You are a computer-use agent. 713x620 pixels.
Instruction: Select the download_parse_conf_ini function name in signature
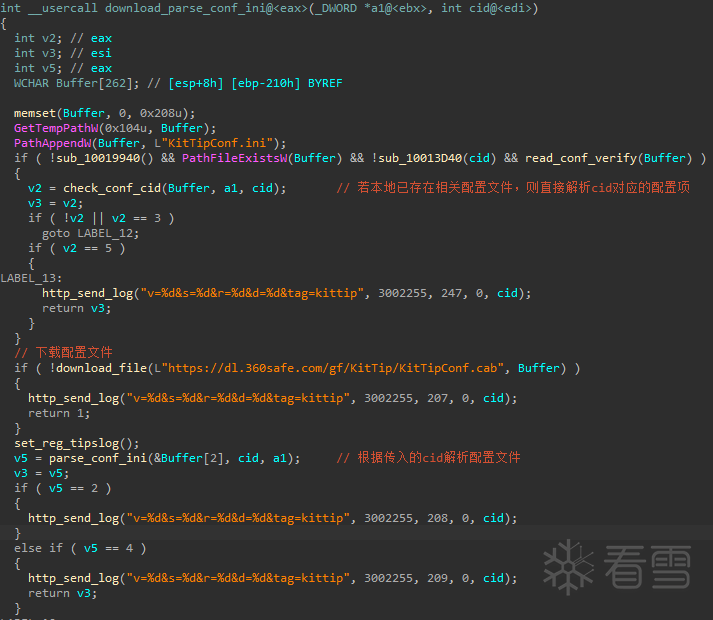pos(189,8)
